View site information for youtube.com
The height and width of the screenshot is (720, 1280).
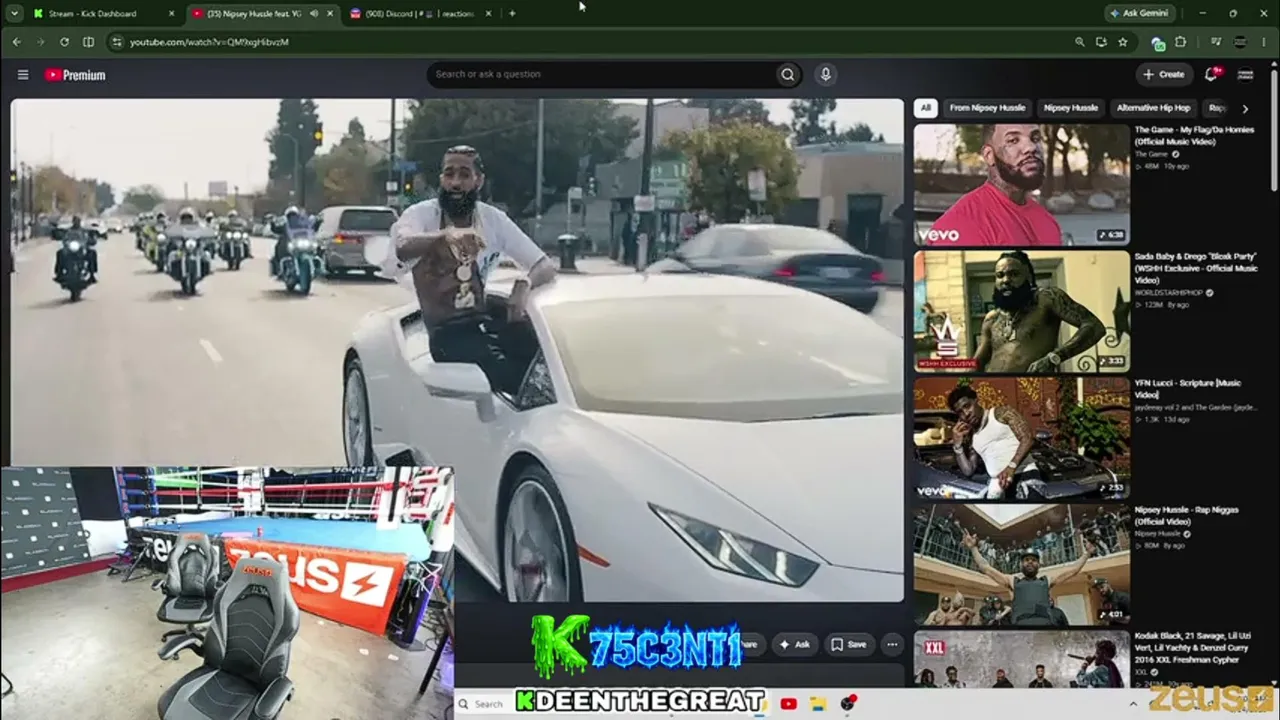[116, 42]
